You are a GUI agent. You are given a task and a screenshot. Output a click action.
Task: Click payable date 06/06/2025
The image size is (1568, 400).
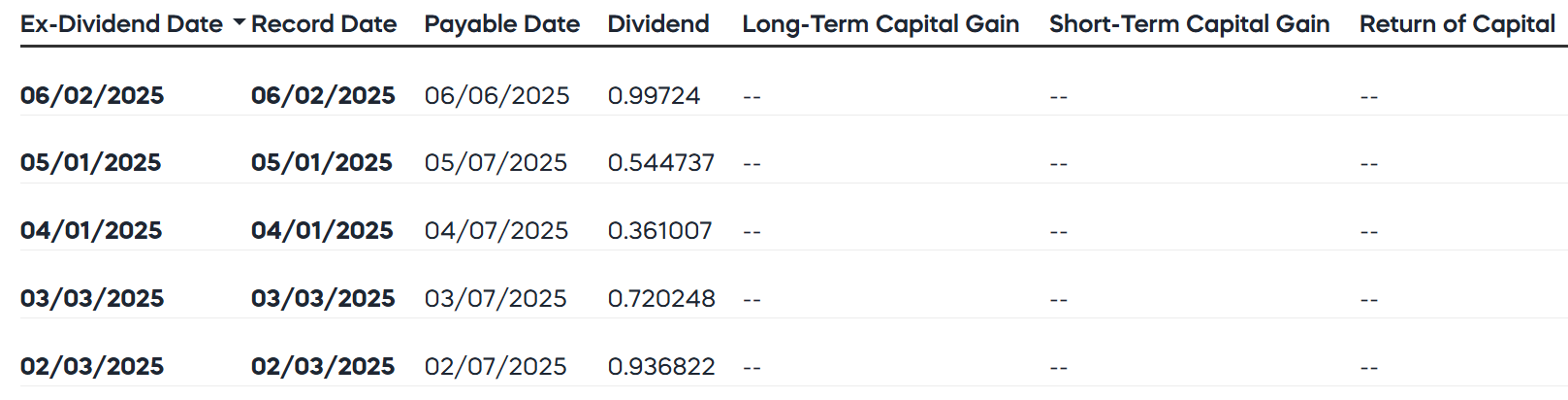(496, 96)
